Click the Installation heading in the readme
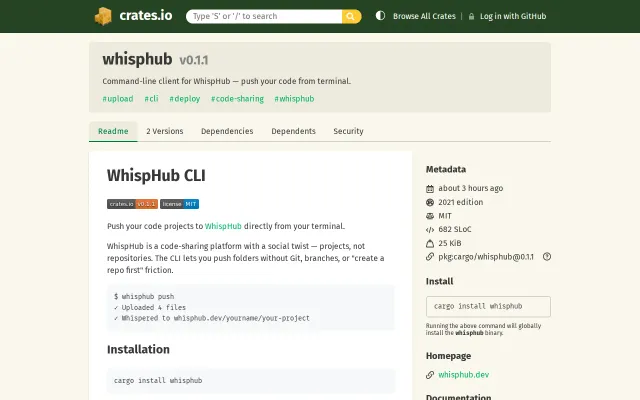 tap(138, 349)
